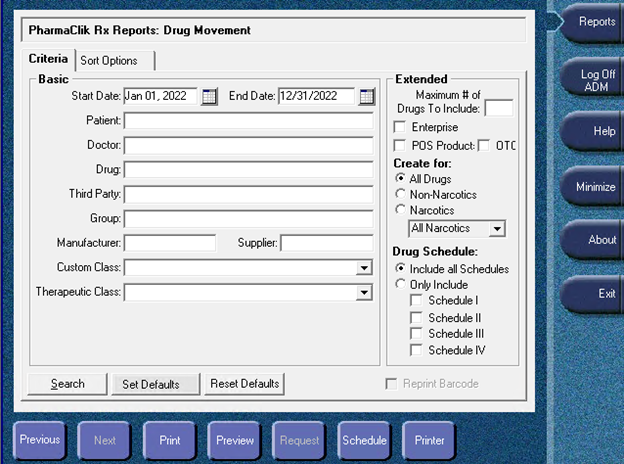
Task: Print the Drug Movement report
Action: (170, 440)
